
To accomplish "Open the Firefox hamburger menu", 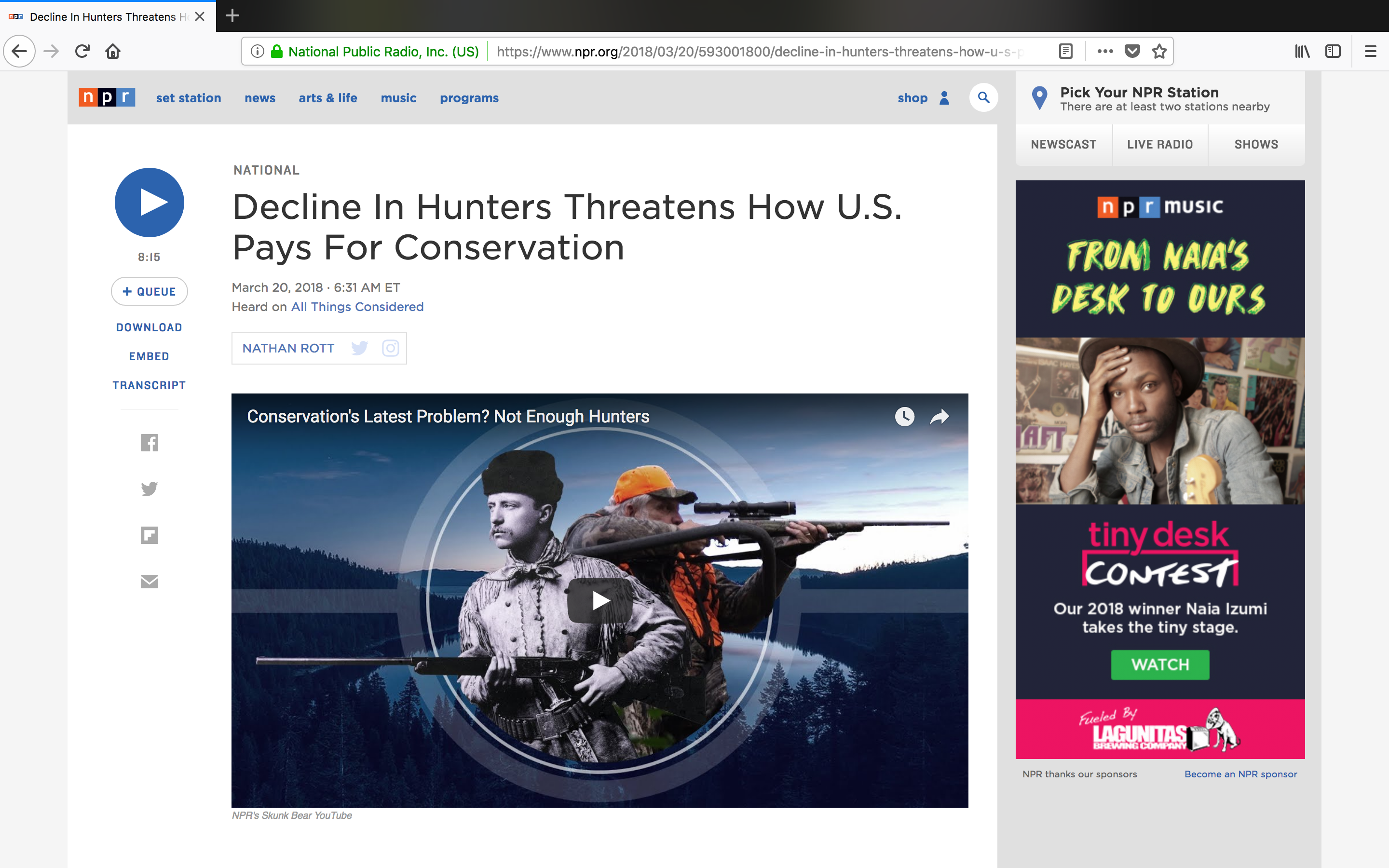I will point(1371,52).
